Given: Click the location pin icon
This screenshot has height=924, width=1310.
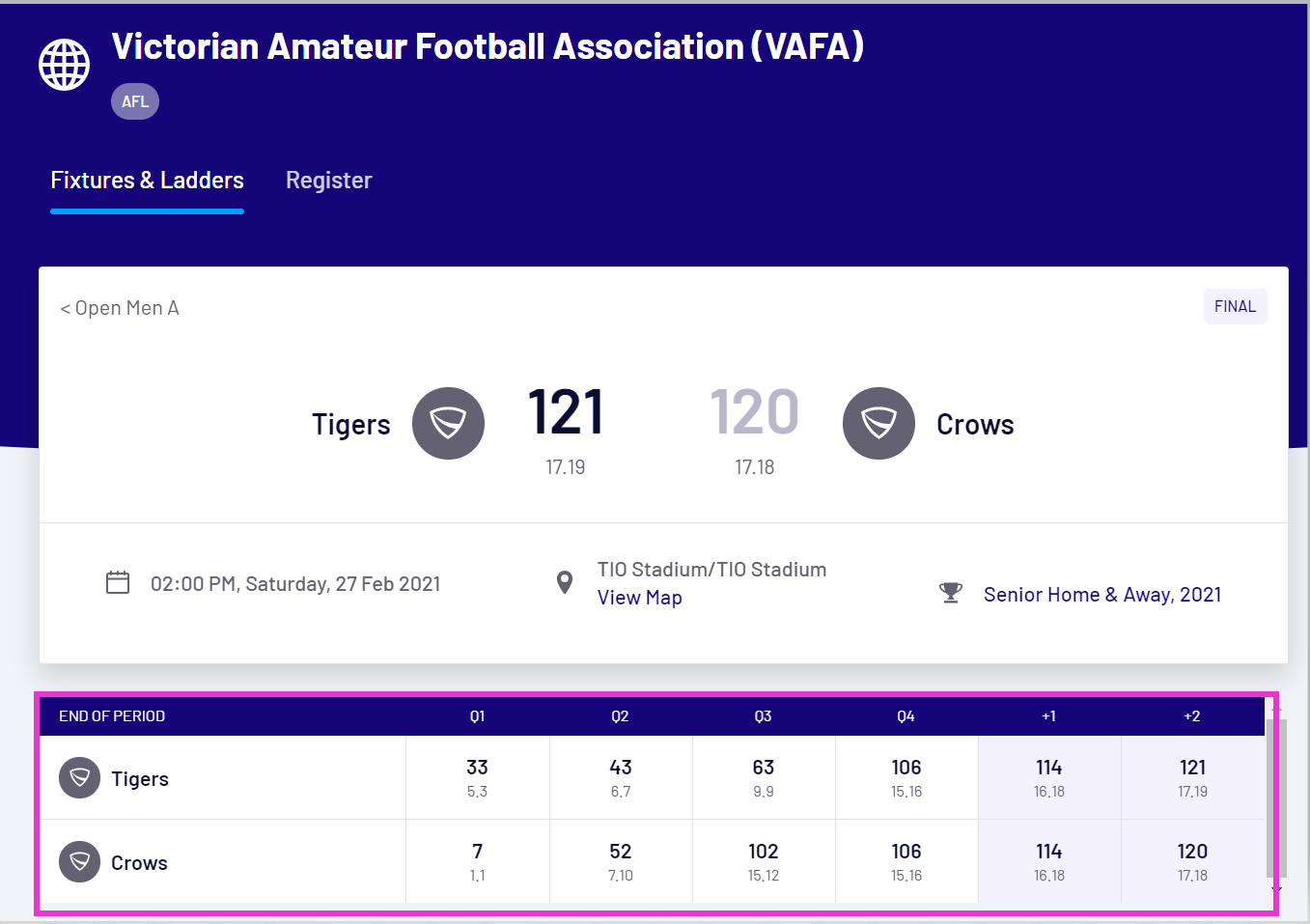Looking at the screenshot, I should [x=565, y=582].
